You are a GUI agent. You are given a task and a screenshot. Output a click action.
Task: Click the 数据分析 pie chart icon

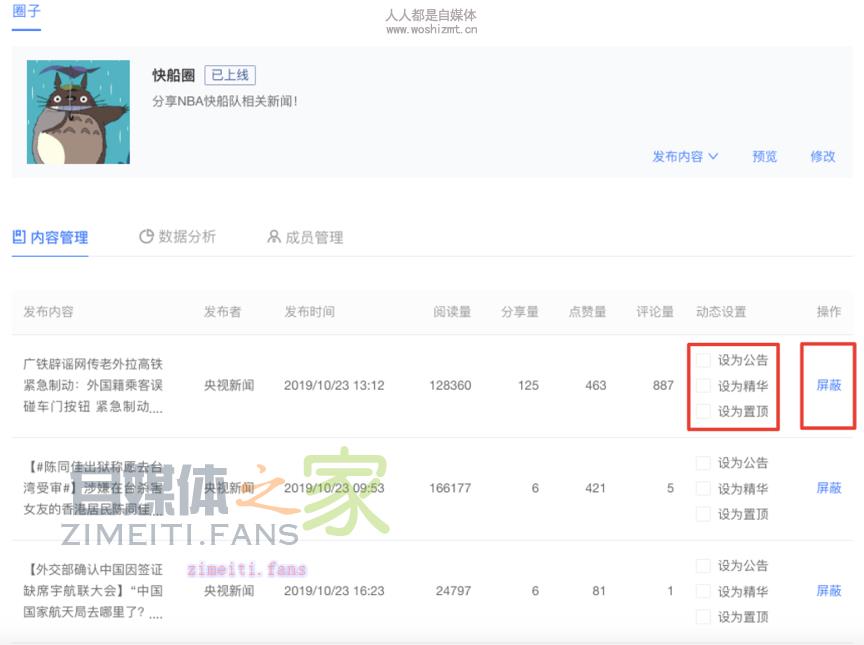[x=146, y=237]
